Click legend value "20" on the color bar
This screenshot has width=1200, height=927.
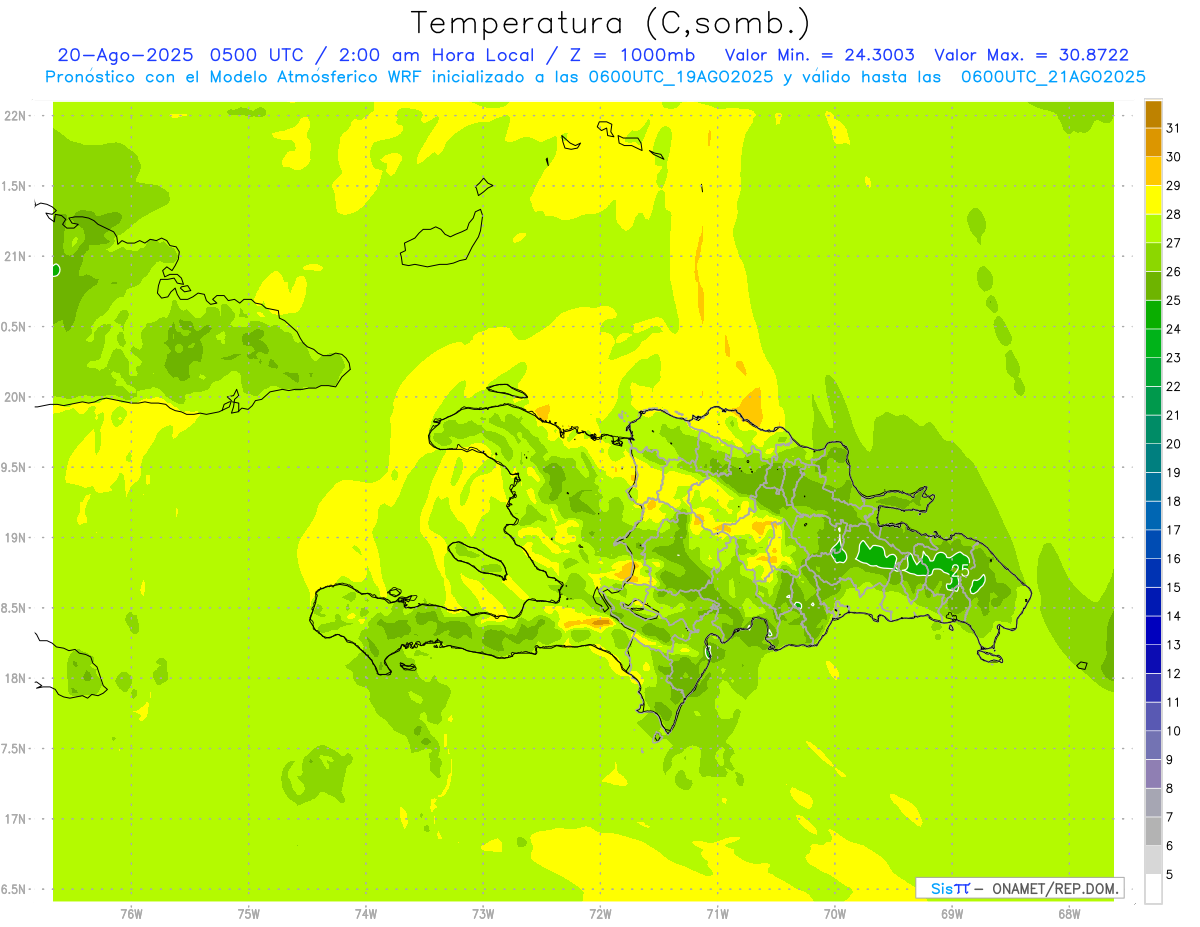click(1174, 444)
